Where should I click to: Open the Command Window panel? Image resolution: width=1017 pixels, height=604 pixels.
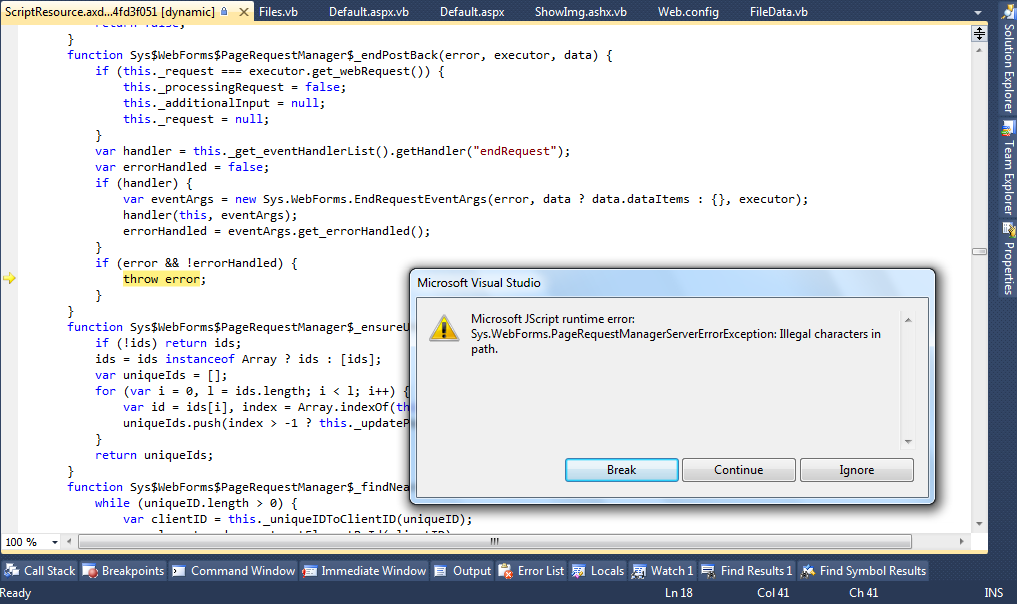(x=243, y=571)
